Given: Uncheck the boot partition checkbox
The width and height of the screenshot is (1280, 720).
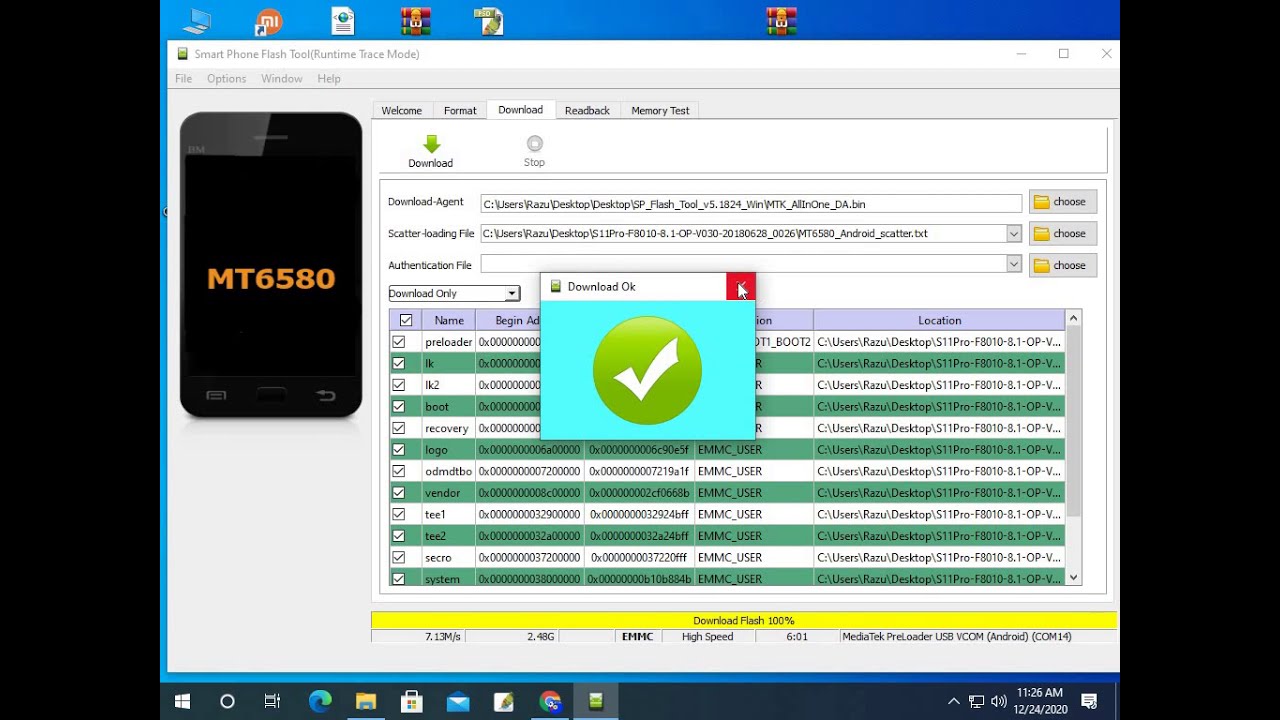Looking at the screenshot, I should (398, 406).
